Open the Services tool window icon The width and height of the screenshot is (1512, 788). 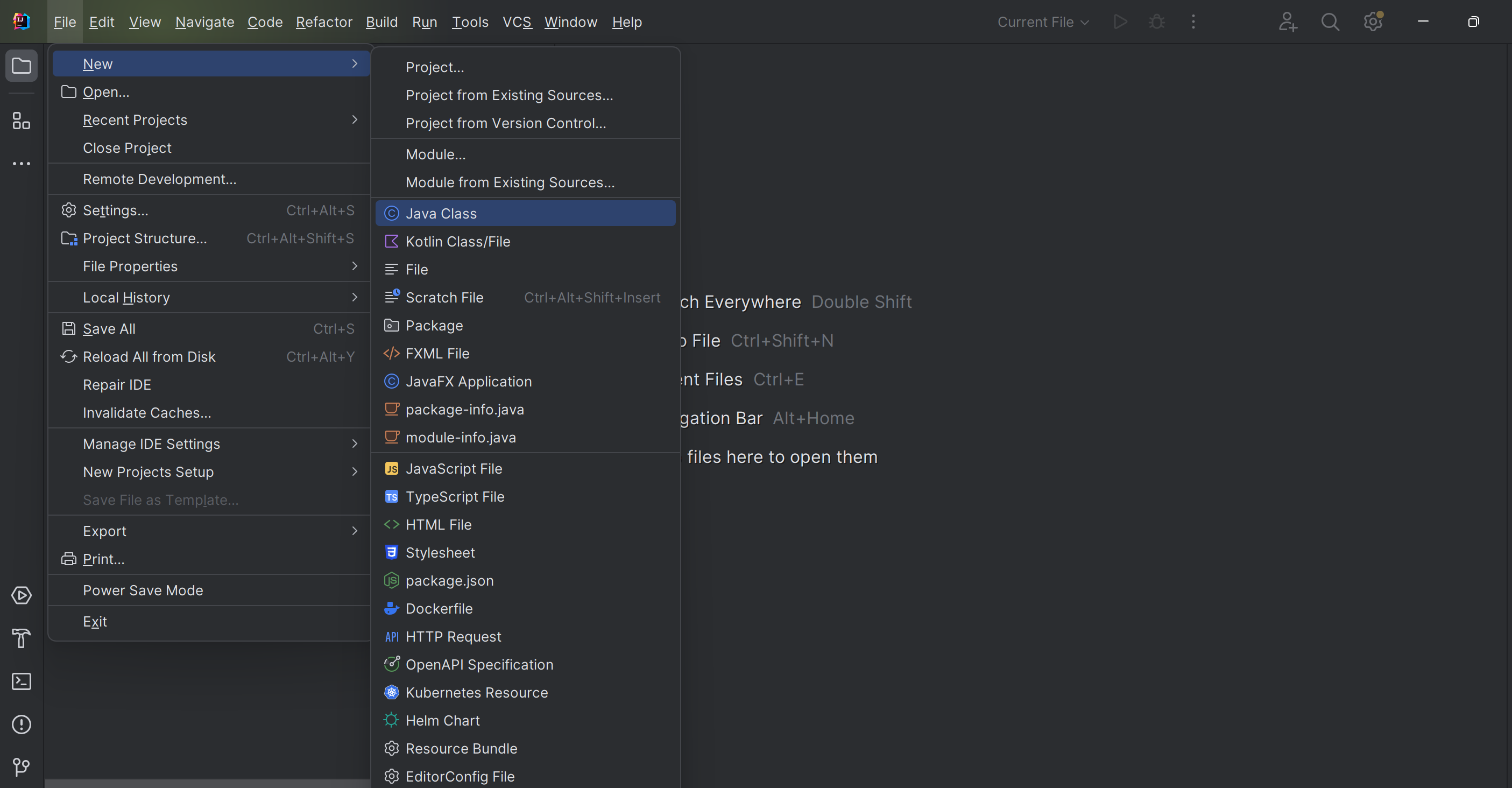22,595
